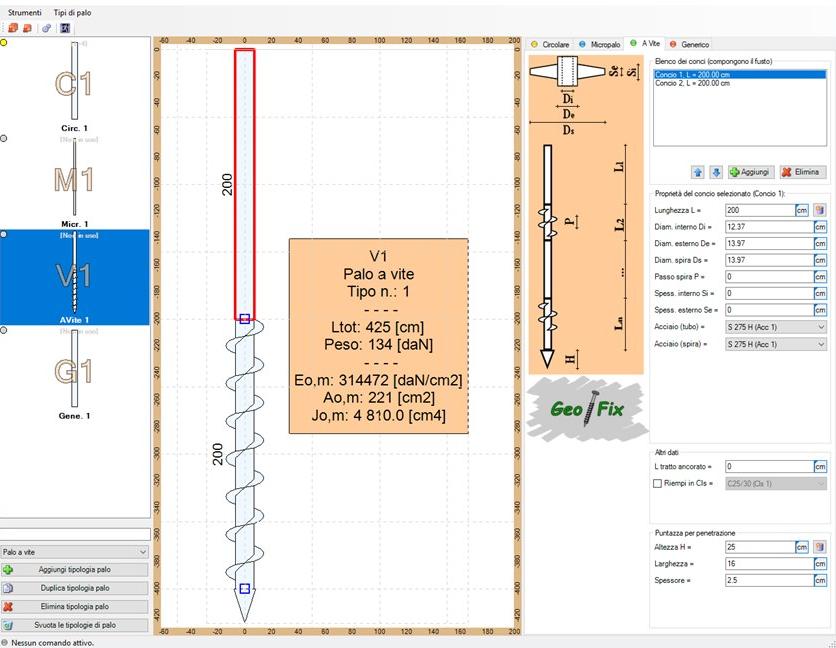Move selected concio up with blue arrow
Viewport: 836px width, 648px height.
(x=698, y=172)
